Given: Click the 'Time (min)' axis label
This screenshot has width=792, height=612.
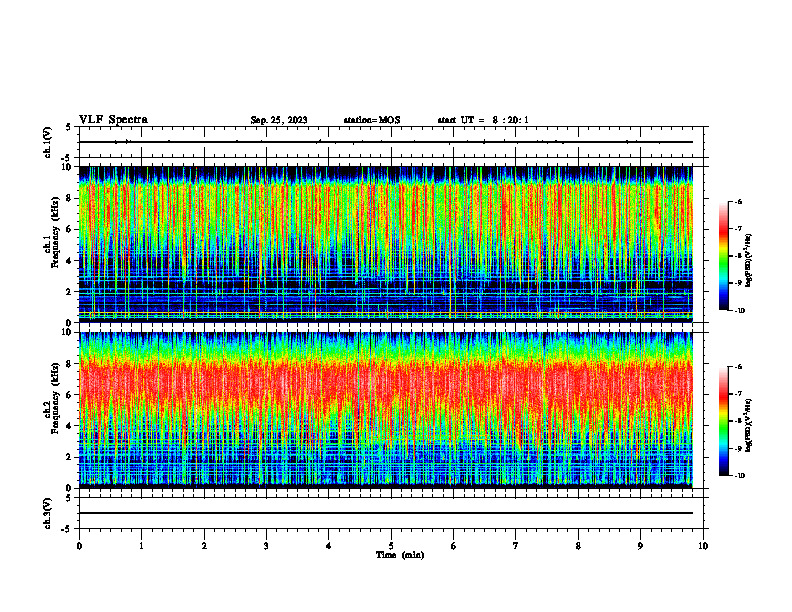Looking at the screenshot, I should (x=400, y=555).
